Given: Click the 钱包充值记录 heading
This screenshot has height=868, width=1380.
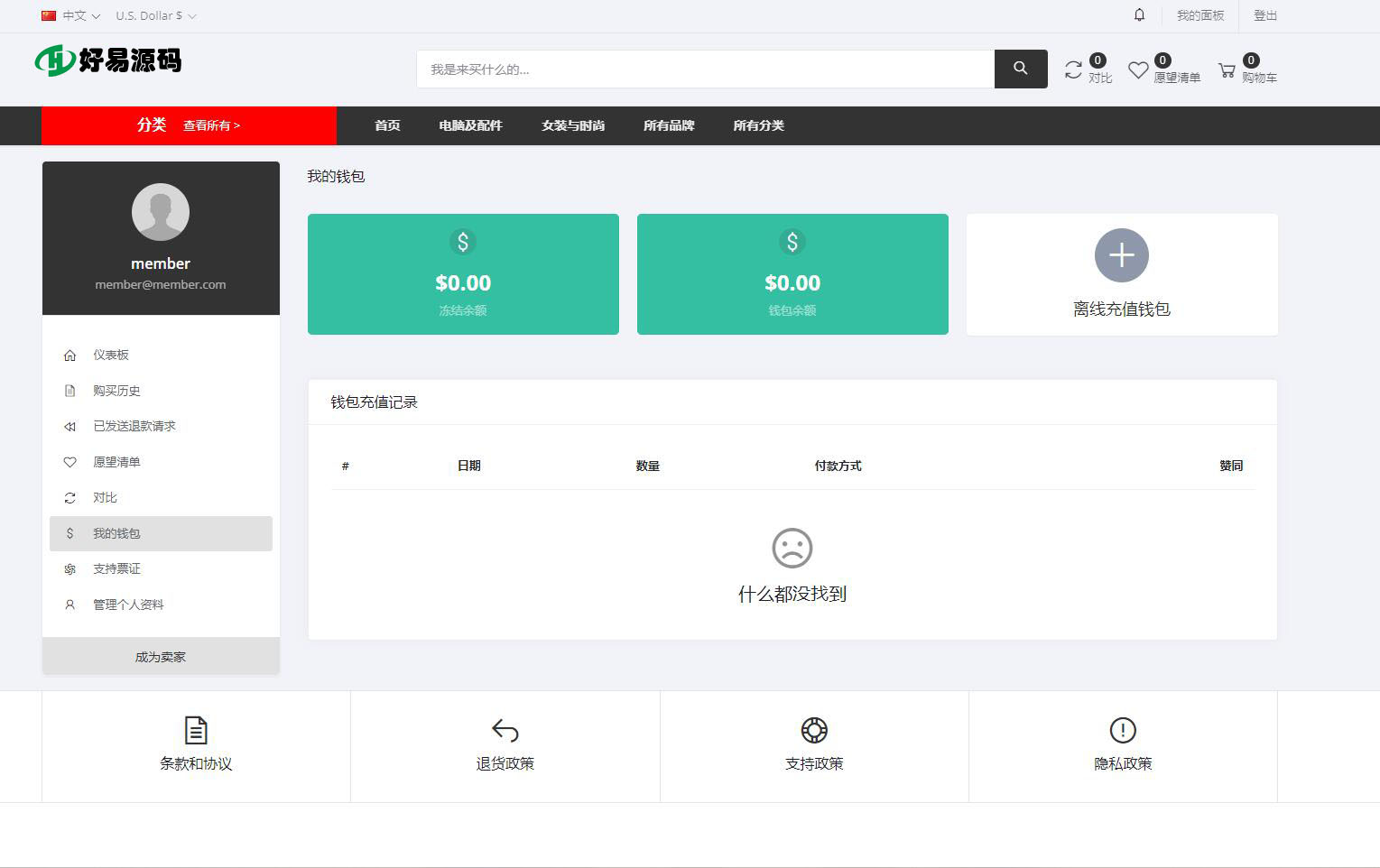Looking at the screenshot, I should point(374,402).
